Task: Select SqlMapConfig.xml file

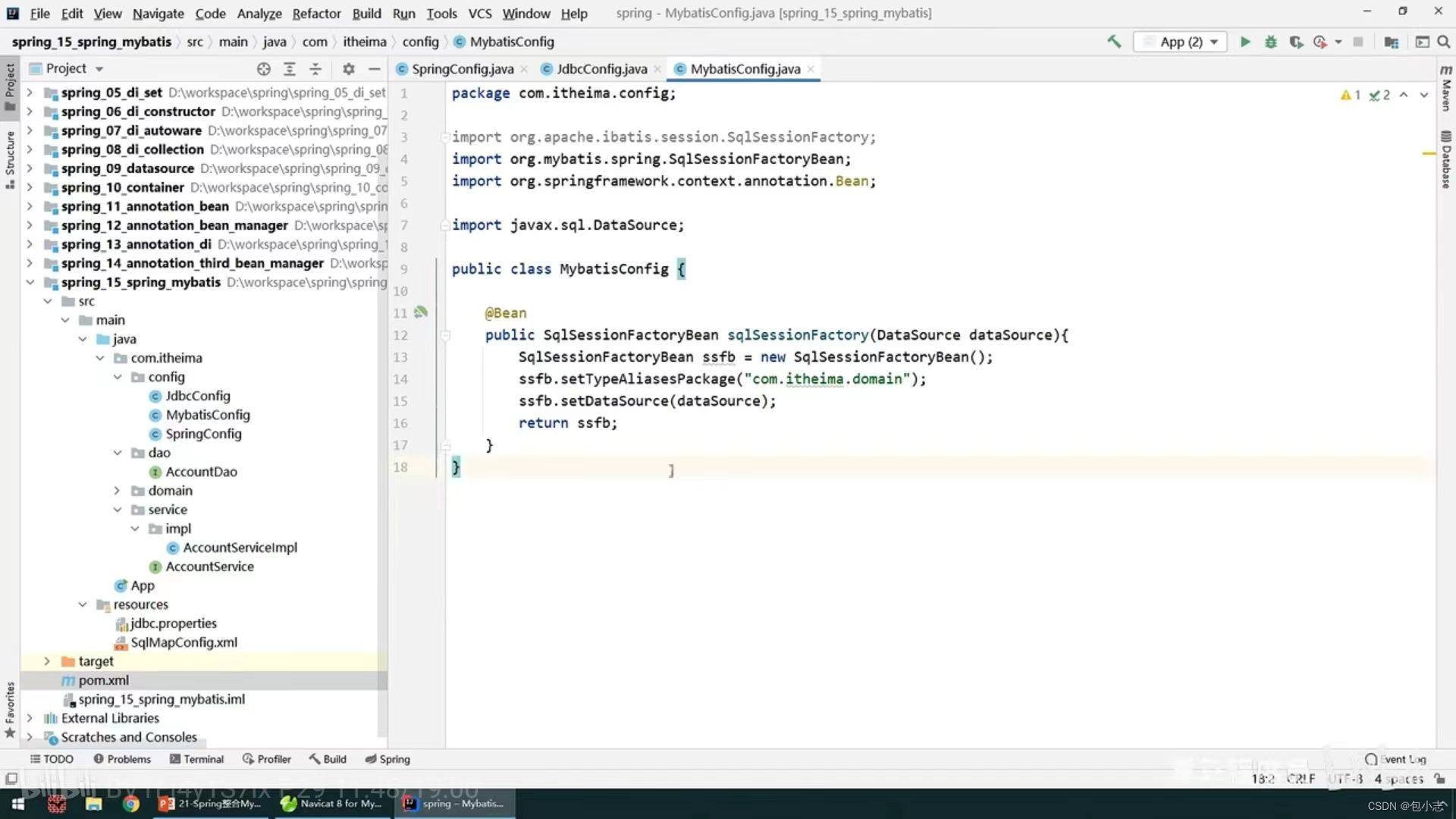Action: coord(184,642)
